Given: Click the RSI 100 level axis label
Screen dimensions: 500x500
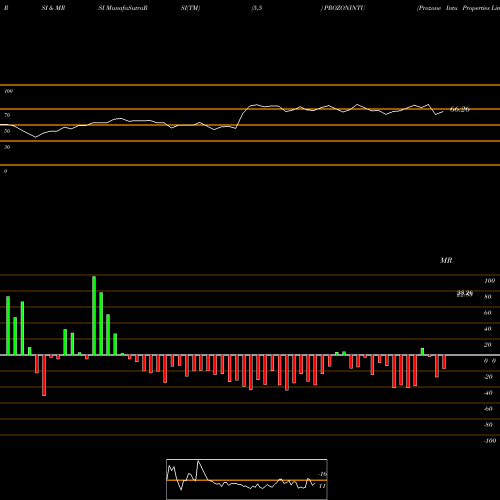Looking at the screenshot, I should point(8,91).
